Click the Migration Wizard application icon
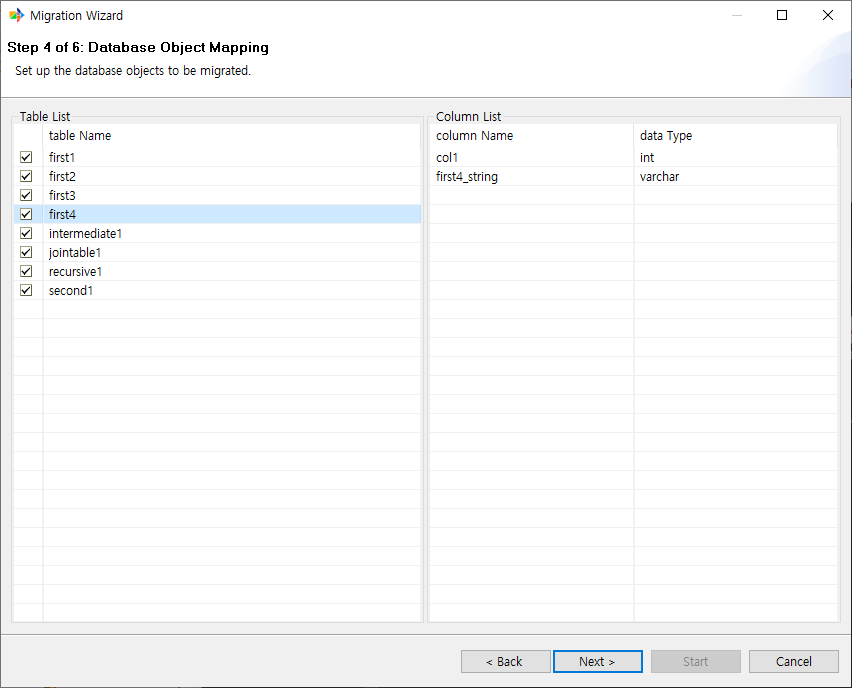The height and width of the screenshot is (688, 852). [15, 15]
